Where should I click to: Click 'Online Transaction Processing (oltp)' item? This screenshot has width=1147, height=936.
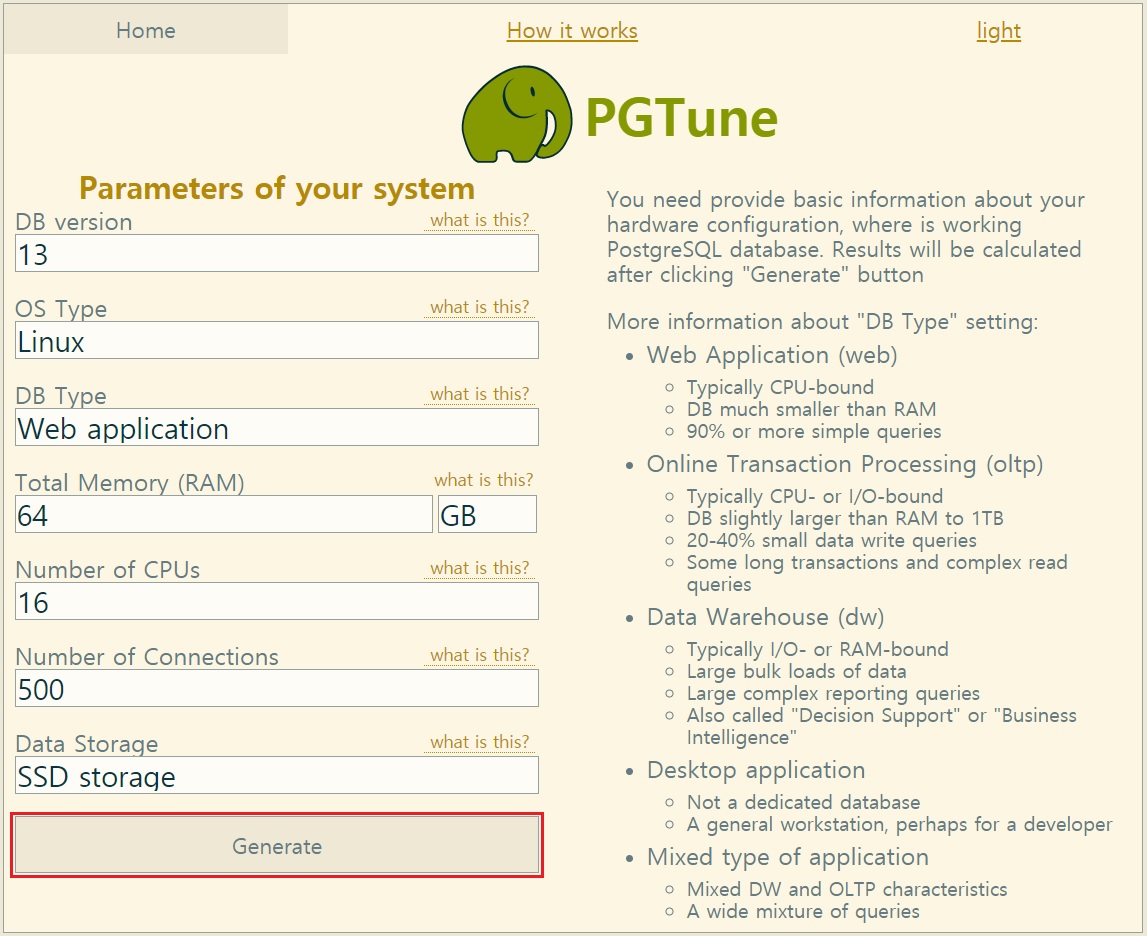click(x=845, y=464)
